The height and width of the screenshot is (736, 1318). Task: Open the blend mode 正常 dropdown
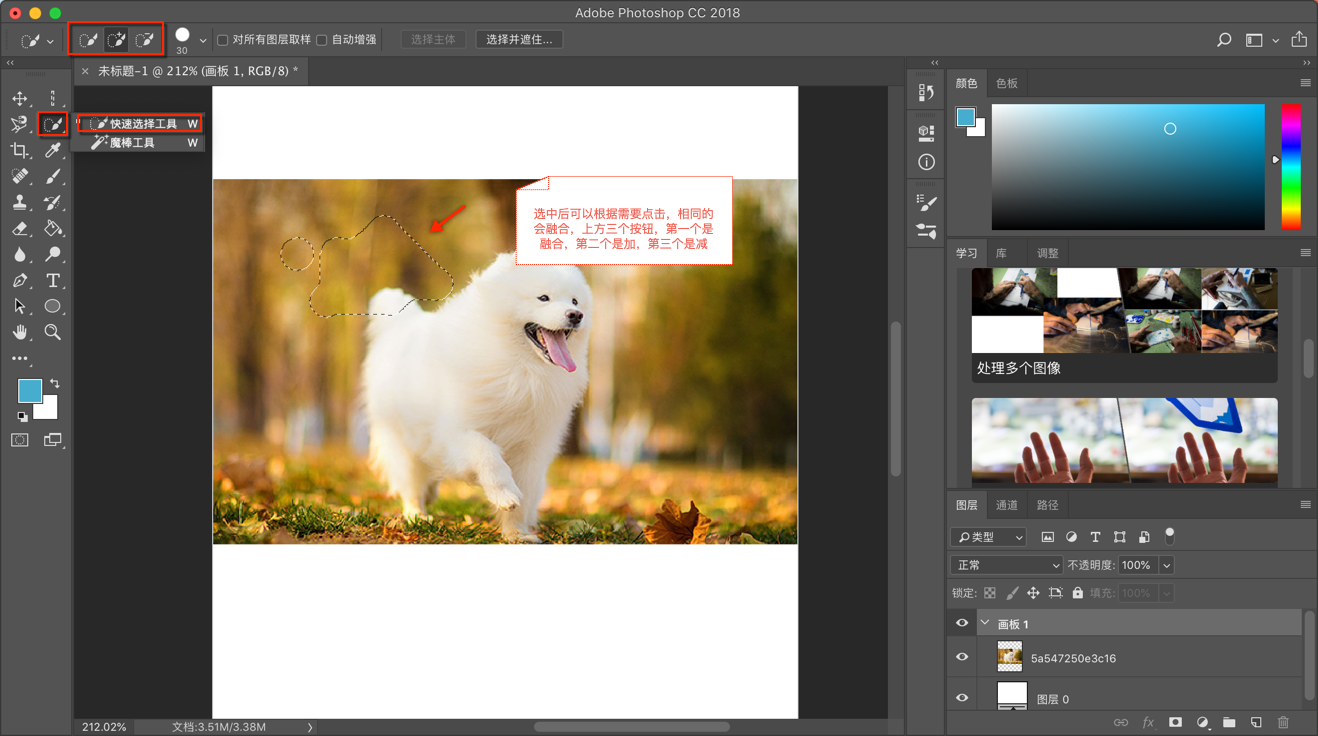(1007, 565)
